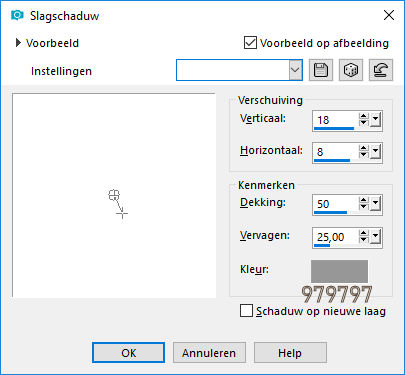This screenshot has width=405, height=375.
Task: Click the Voorbeeld label text
Action: pos(52,43)
